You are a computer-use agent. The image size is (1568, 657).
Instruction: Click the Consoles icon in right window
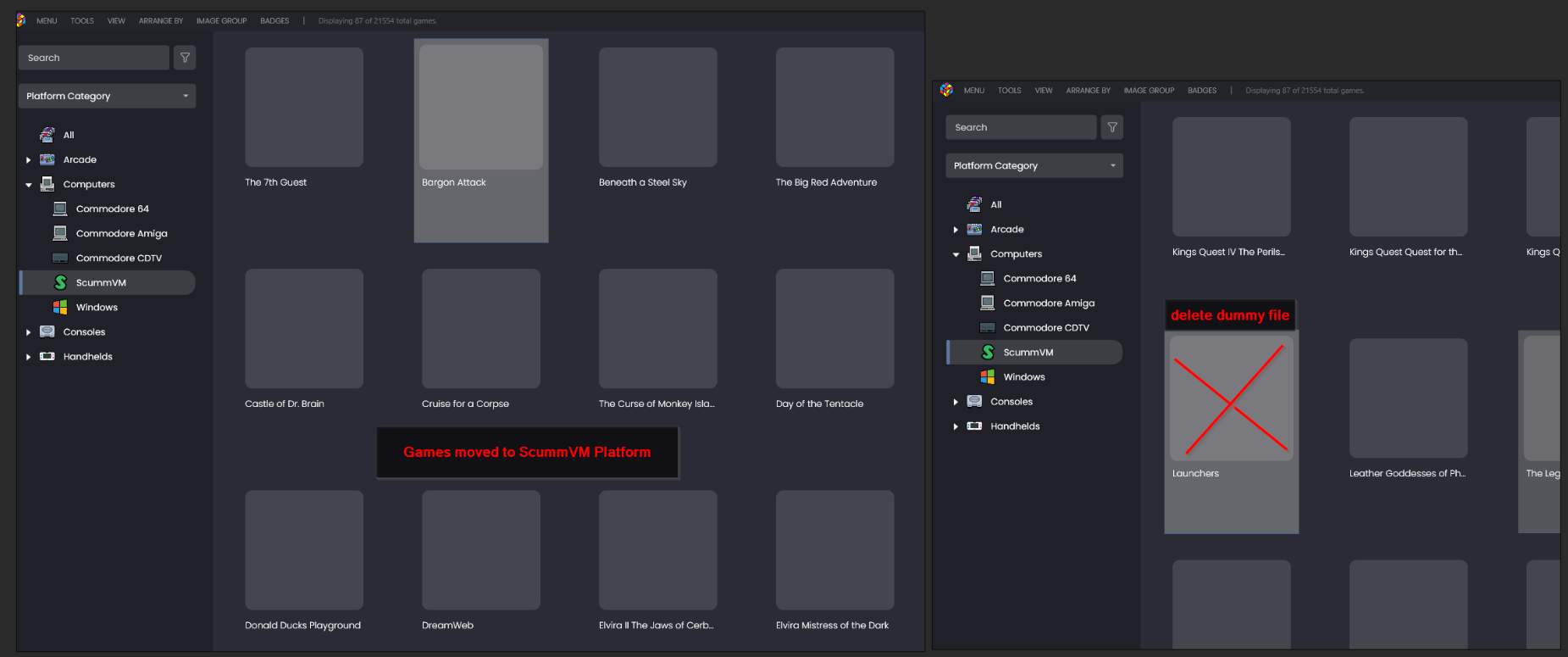(975, 401)
